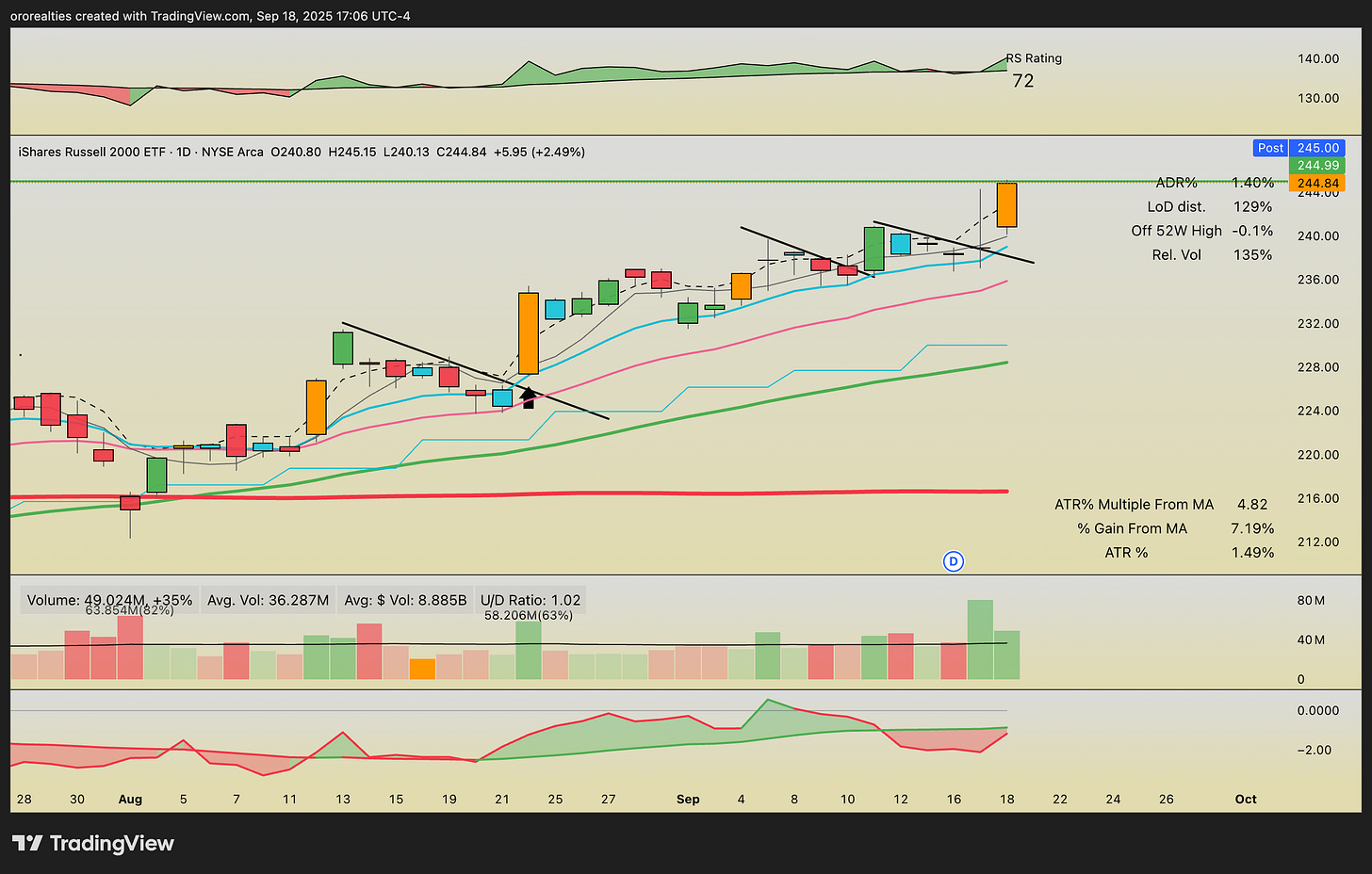Click the orange 244.84 last price tag

[1317, 183]
